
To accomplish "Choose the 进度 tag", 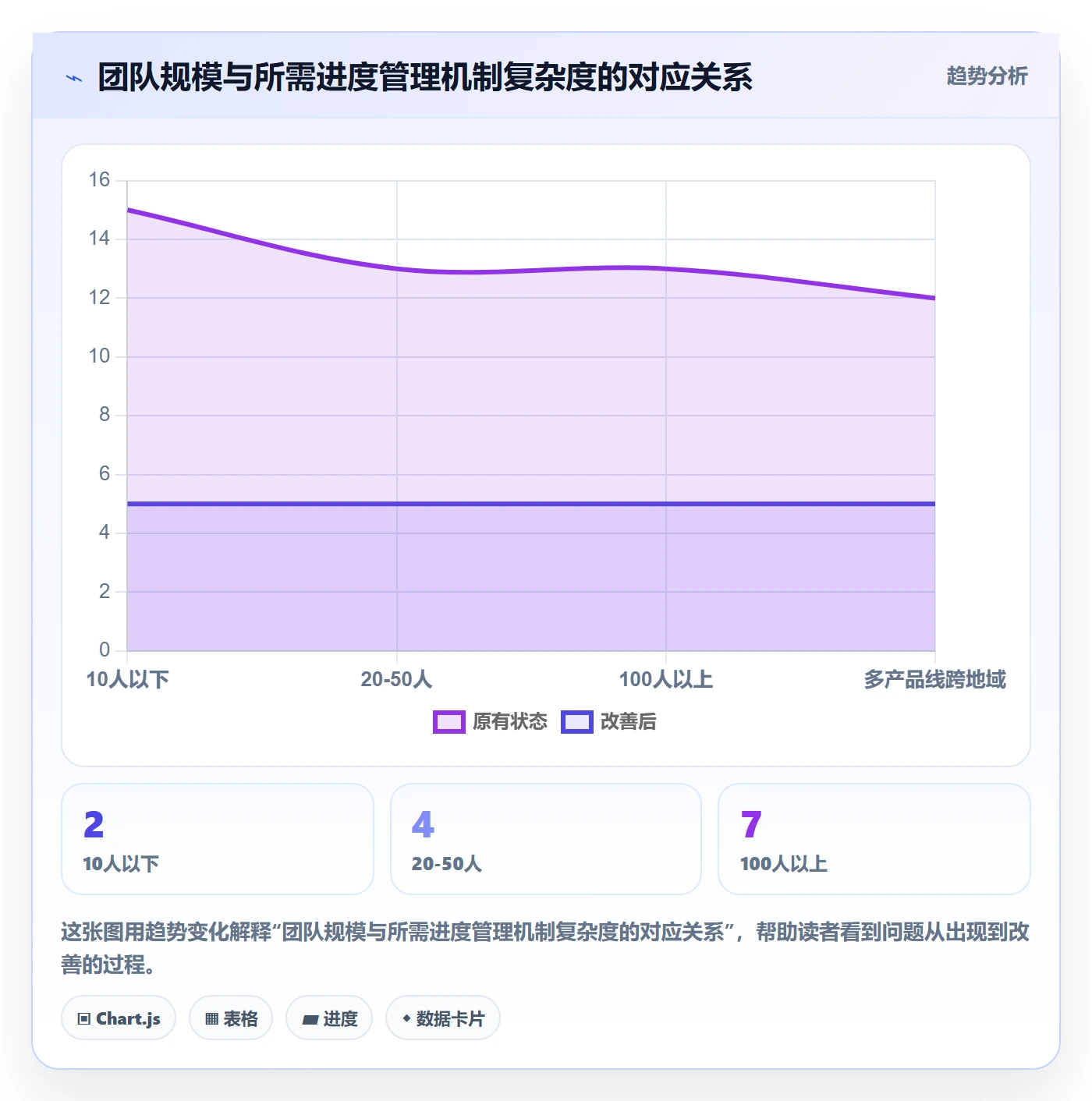I will pos(329,1018).
